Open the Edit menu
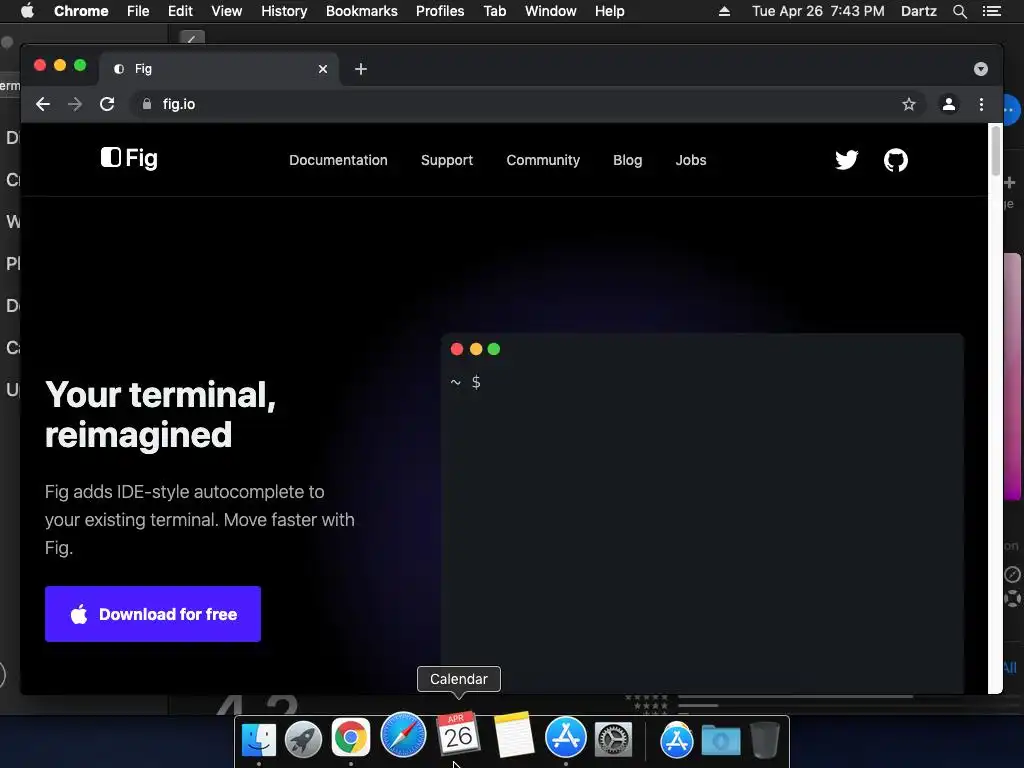1024x768 pixels. [x=180, y=11]
